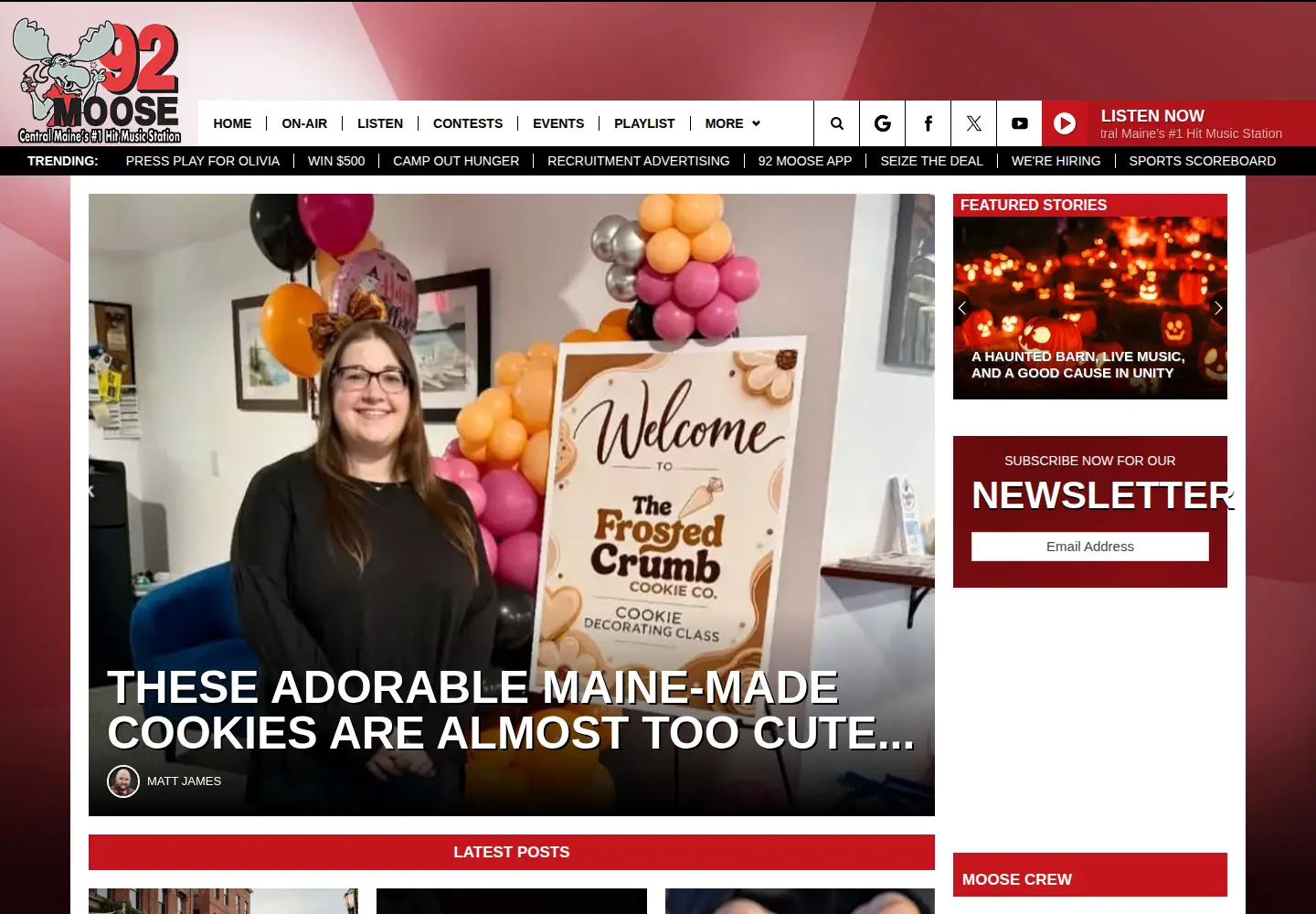Image resolution: width=1316 pixels, height=914 pixels.
Task: Open Press Play for Olivia trending link
Action: (203, 161)
